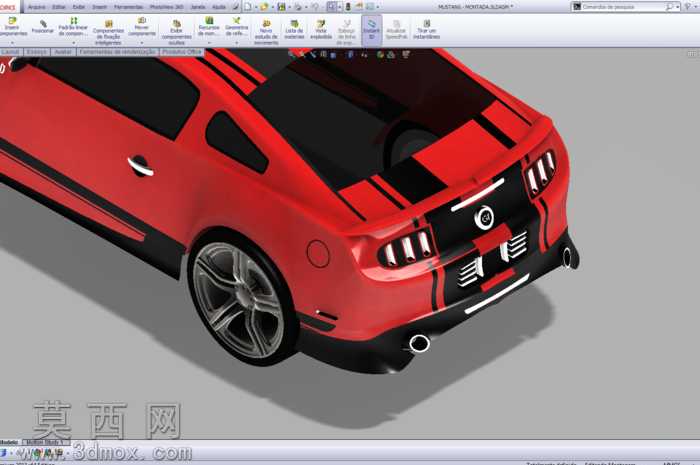Expand the Open file dropdown arrow
700x465 pixels.
(x=272, y=7)
